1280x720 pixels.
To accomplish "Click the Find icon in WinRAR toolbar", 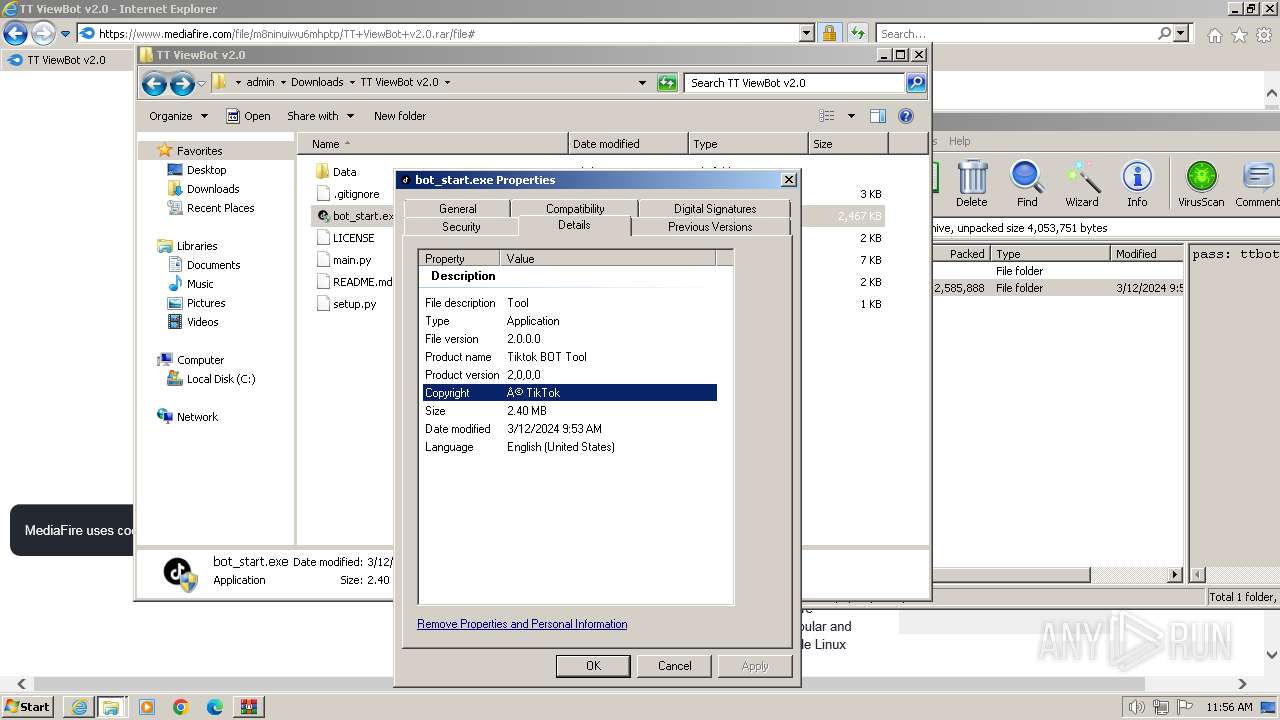I will (x=1027, y=184).
